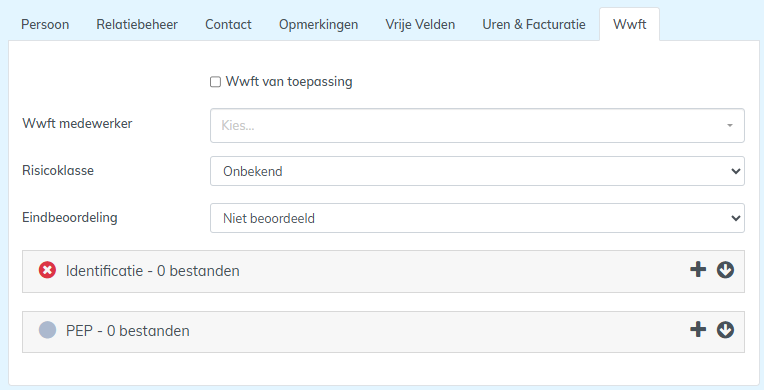Open the Relatiebeheer tab
Viewport: 764px width, 390px height.
coord(137,24)
